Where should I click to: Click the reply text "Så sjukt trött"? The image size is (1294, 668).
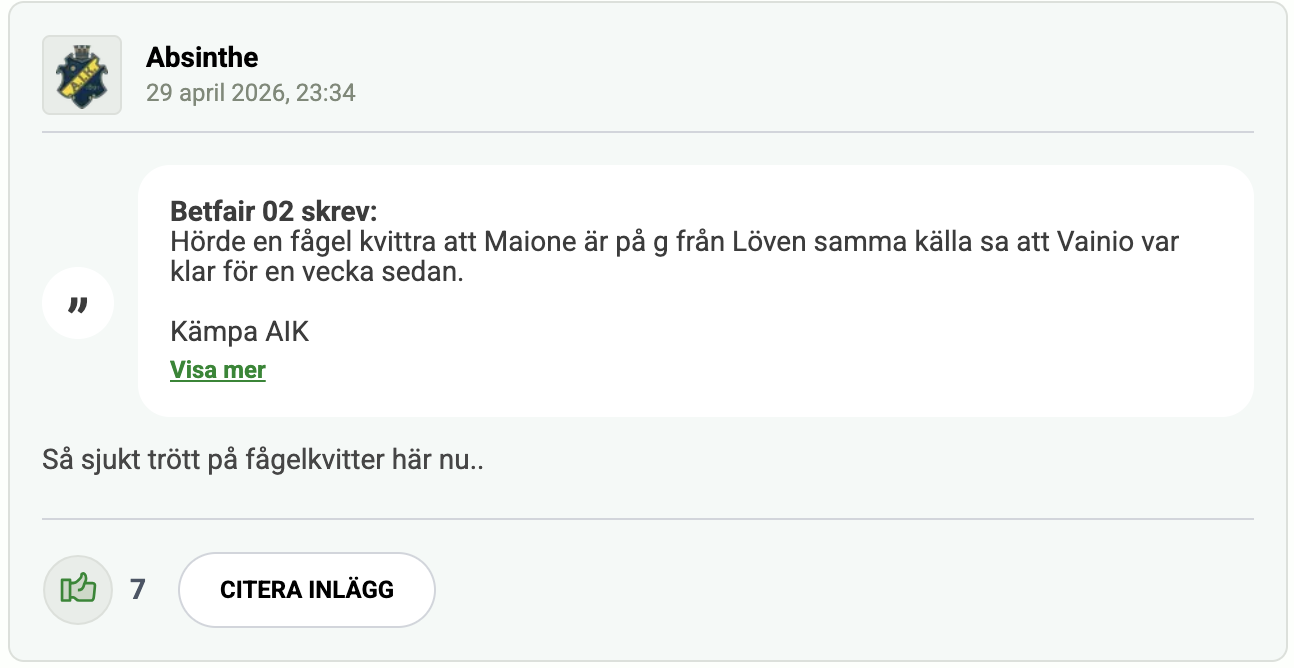pyautogui.click(x=263, y=460)
